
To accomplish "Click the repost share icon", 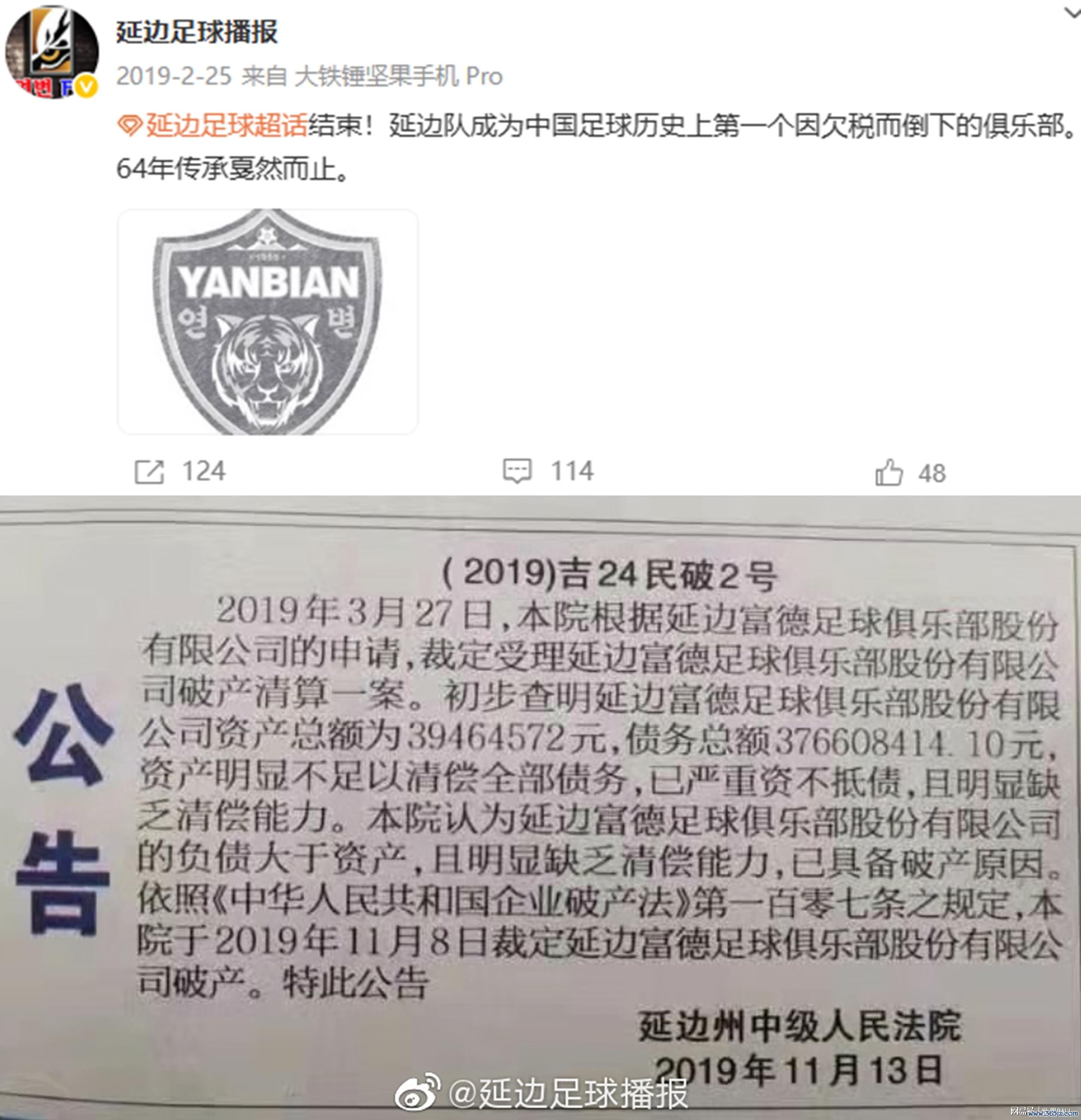I will [x=149, y=472].
